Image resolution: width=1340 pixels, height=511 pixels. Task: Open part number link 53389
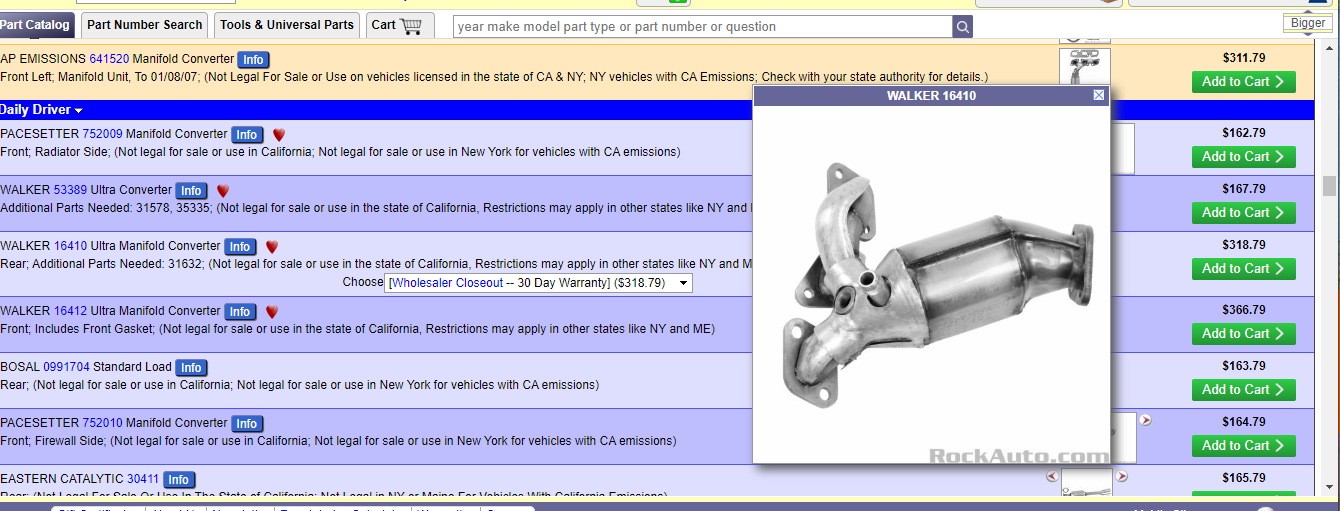[70, 190]
